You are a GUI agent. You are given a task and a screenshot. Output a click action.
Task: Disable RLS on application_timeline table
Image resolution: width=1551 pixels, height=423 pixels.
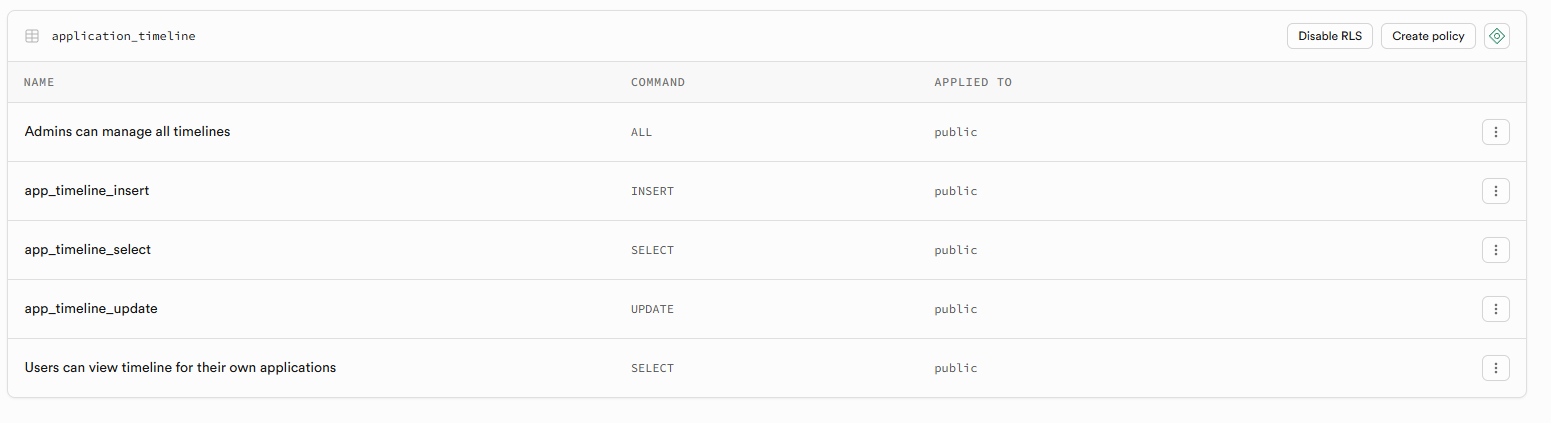[1329, 36]
